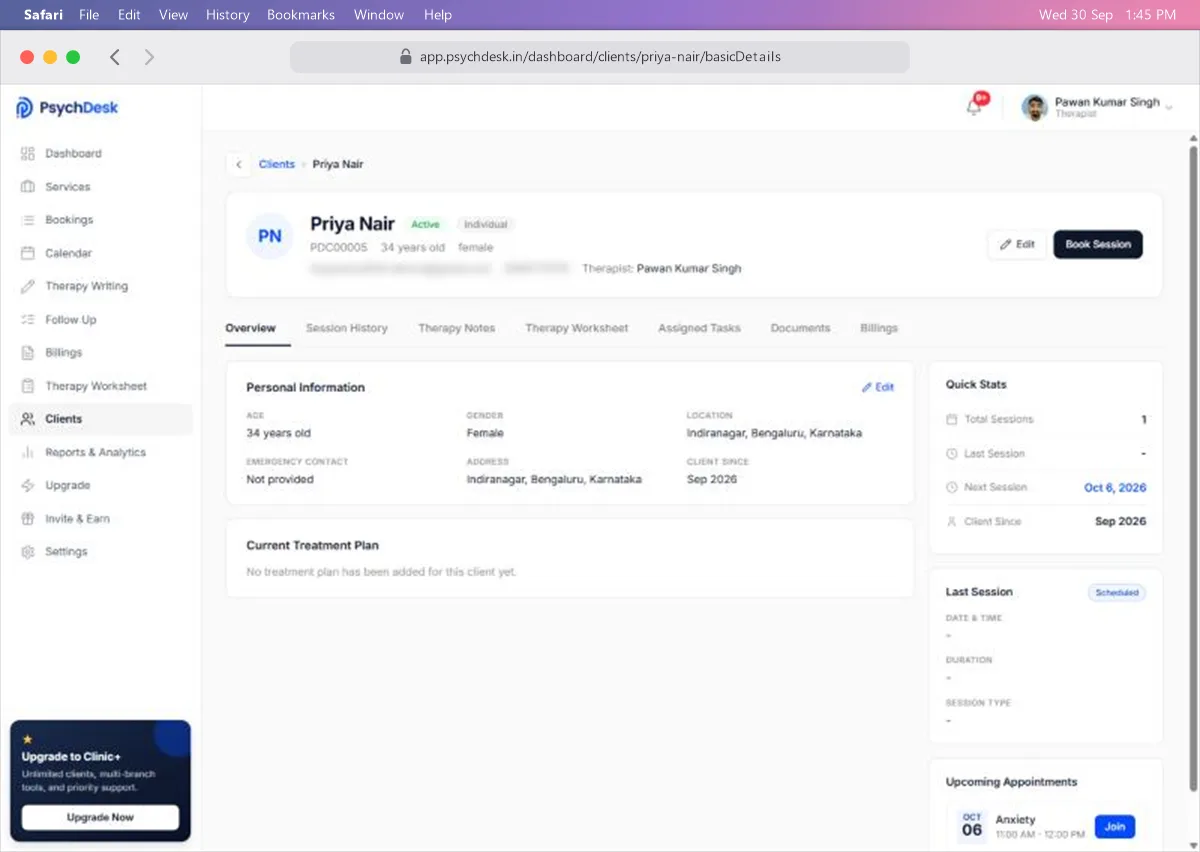Join the Anxiety appointment
The image size is (1200, 852).
coord(1115,826)
